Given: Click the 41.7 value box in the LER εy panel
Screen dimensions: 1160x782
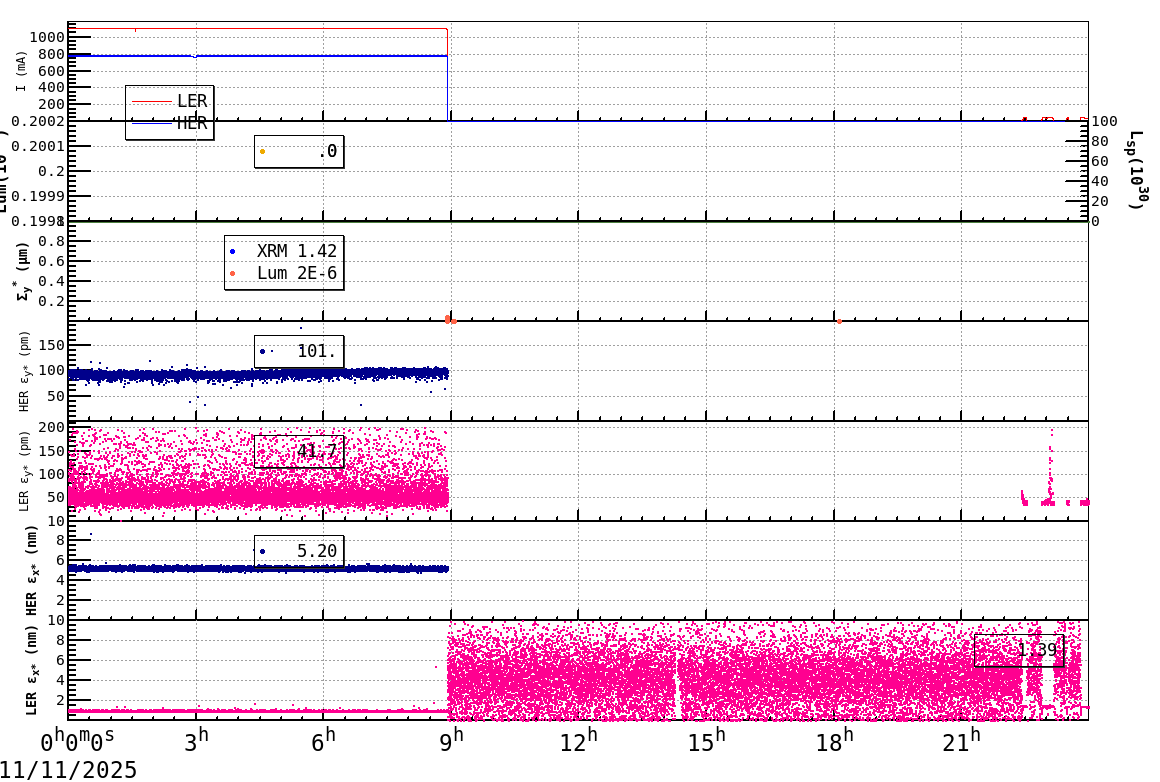Looking at the screenshot, I should [299, 451].
